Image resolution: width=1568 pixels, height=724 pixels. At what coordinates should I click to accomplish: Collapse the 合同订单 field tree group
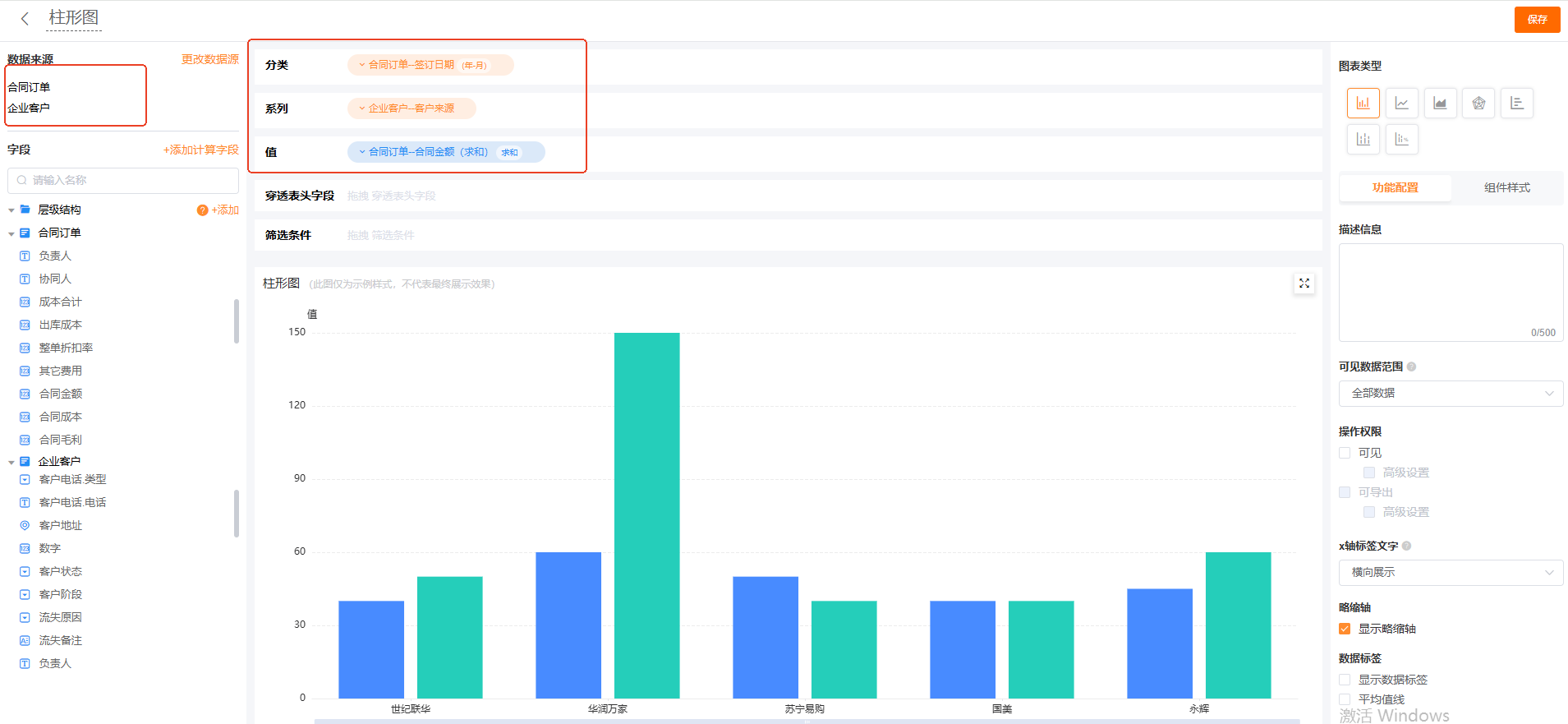pos(11,233)
